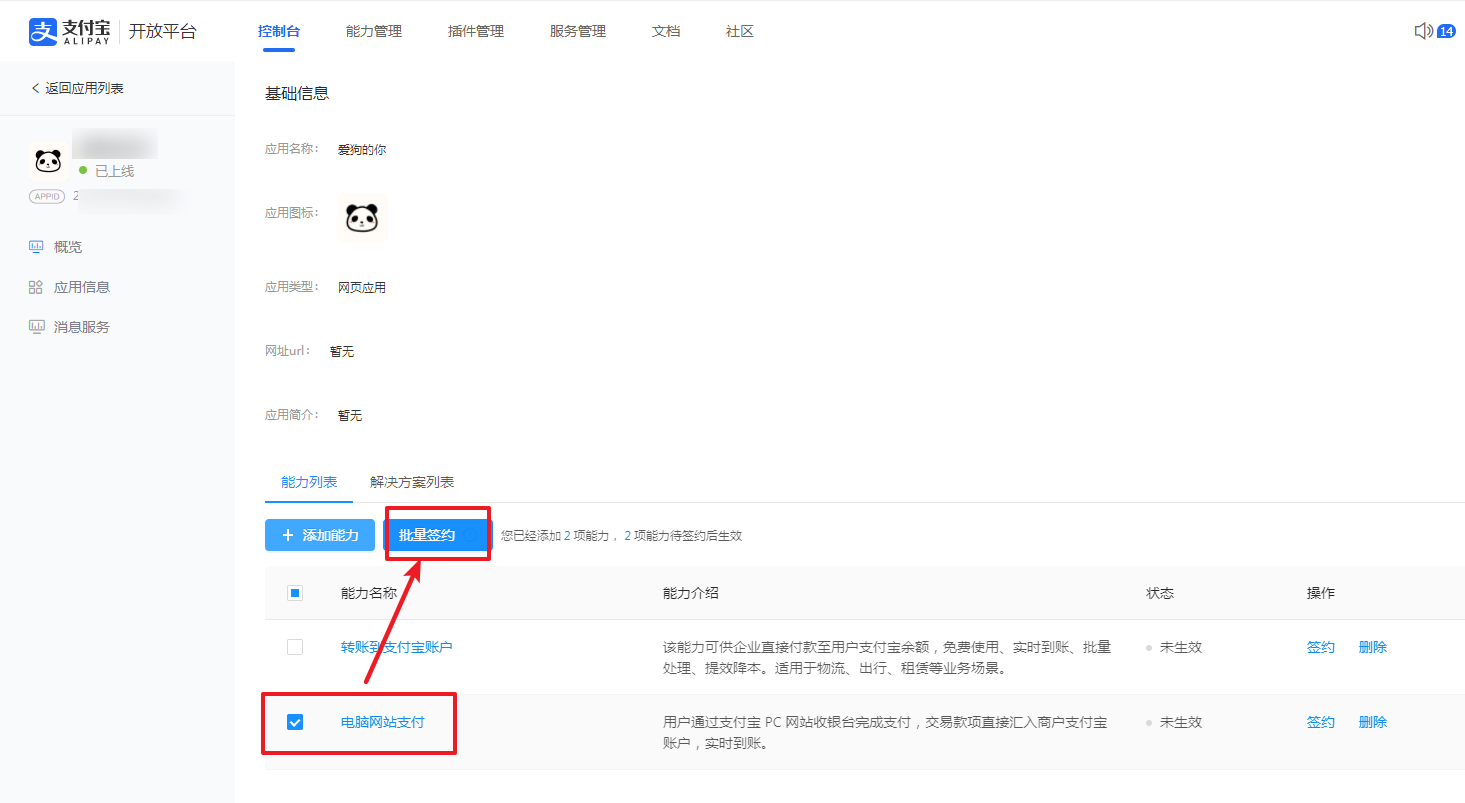This screenshot has width=1465, height=803.
Task: Click the Alipay logo icon
Action: point(45,32)
